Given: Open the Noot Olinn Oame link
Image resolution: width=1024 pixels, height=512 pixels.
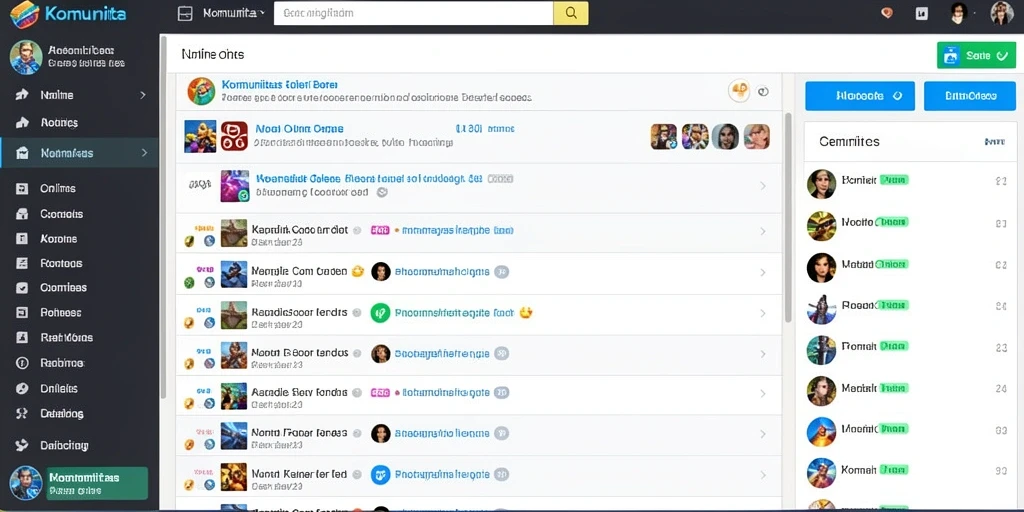Looking at the screenshot, I should pyautogui.click(x=299, y=129).
